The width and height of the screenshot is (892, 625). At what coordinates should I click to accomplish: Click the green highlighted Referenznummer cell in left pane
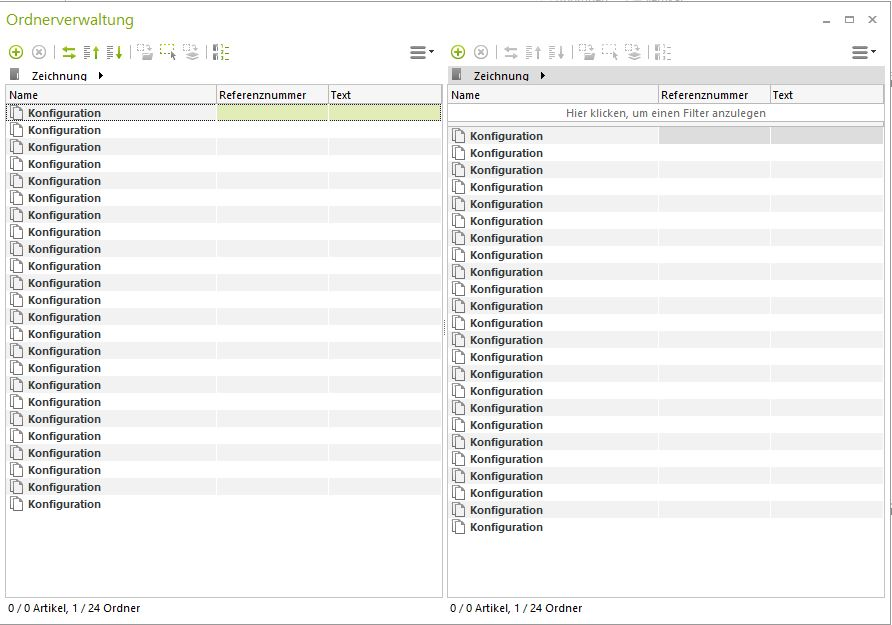[272, 113]
